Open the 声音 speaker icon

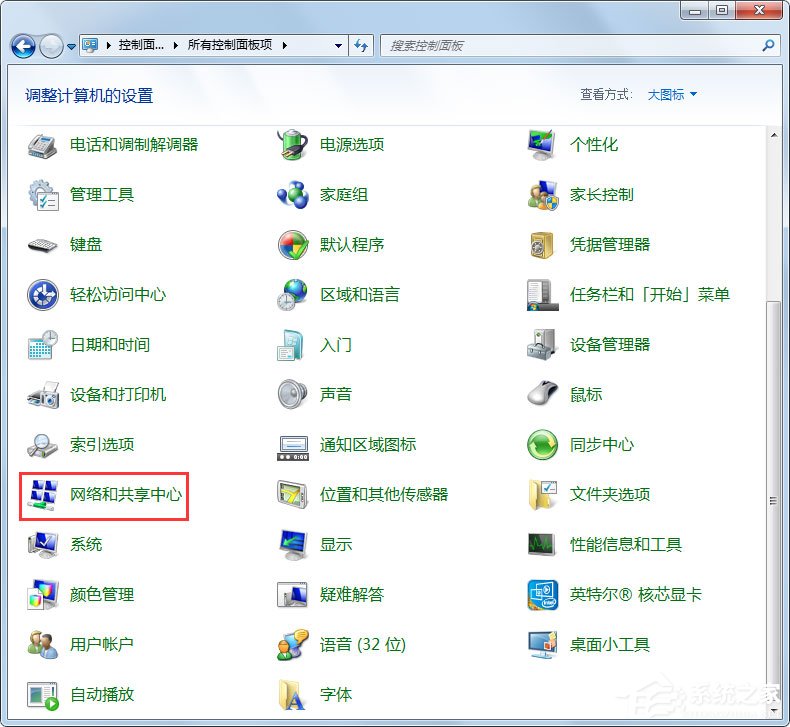(292, 394)
